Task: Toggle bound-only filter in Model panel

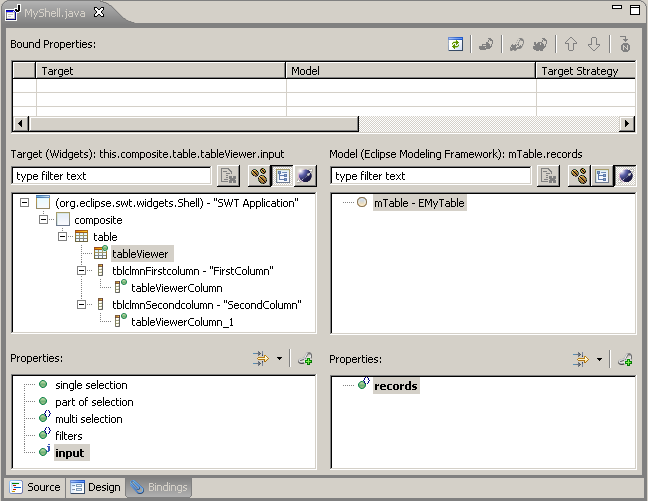Action: (579, 176)
